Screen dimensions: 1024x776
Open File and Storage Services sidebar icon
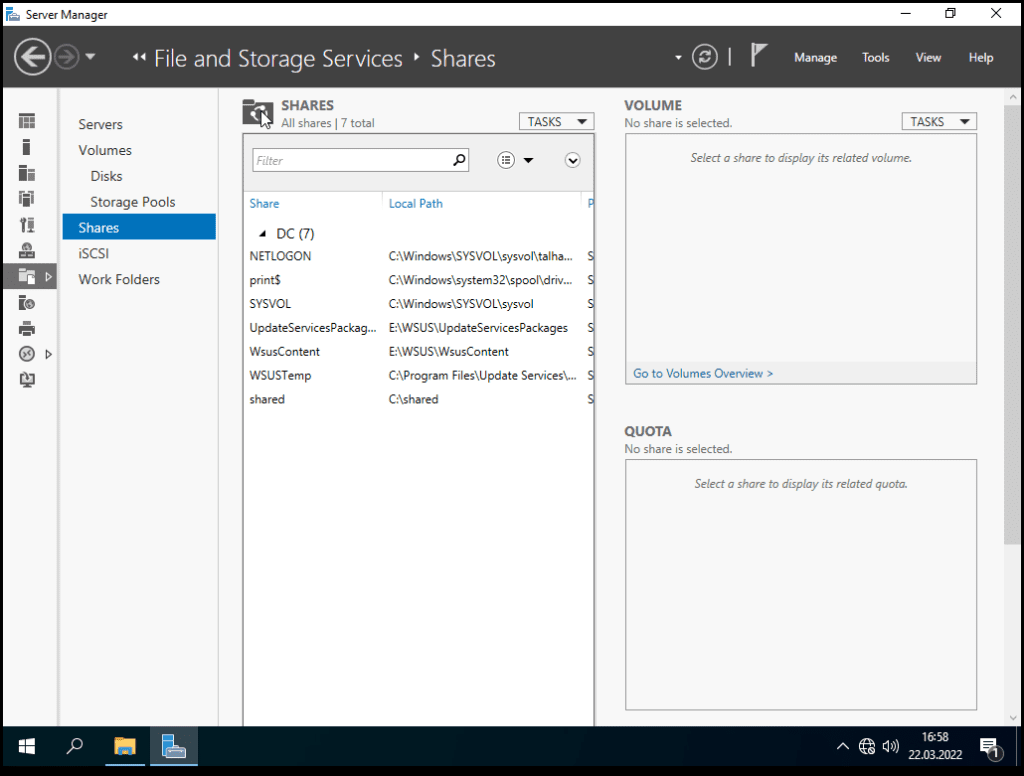[x=27, y=276]
